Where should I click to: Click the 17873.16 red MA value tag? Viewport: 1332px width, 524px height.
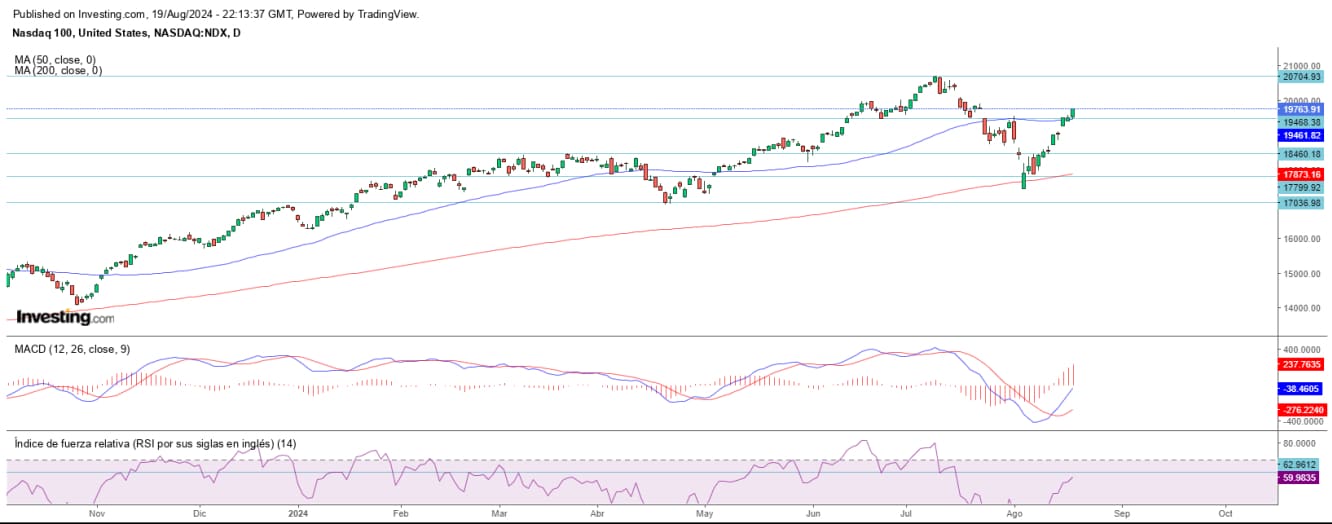click(x=1302, y=174)
